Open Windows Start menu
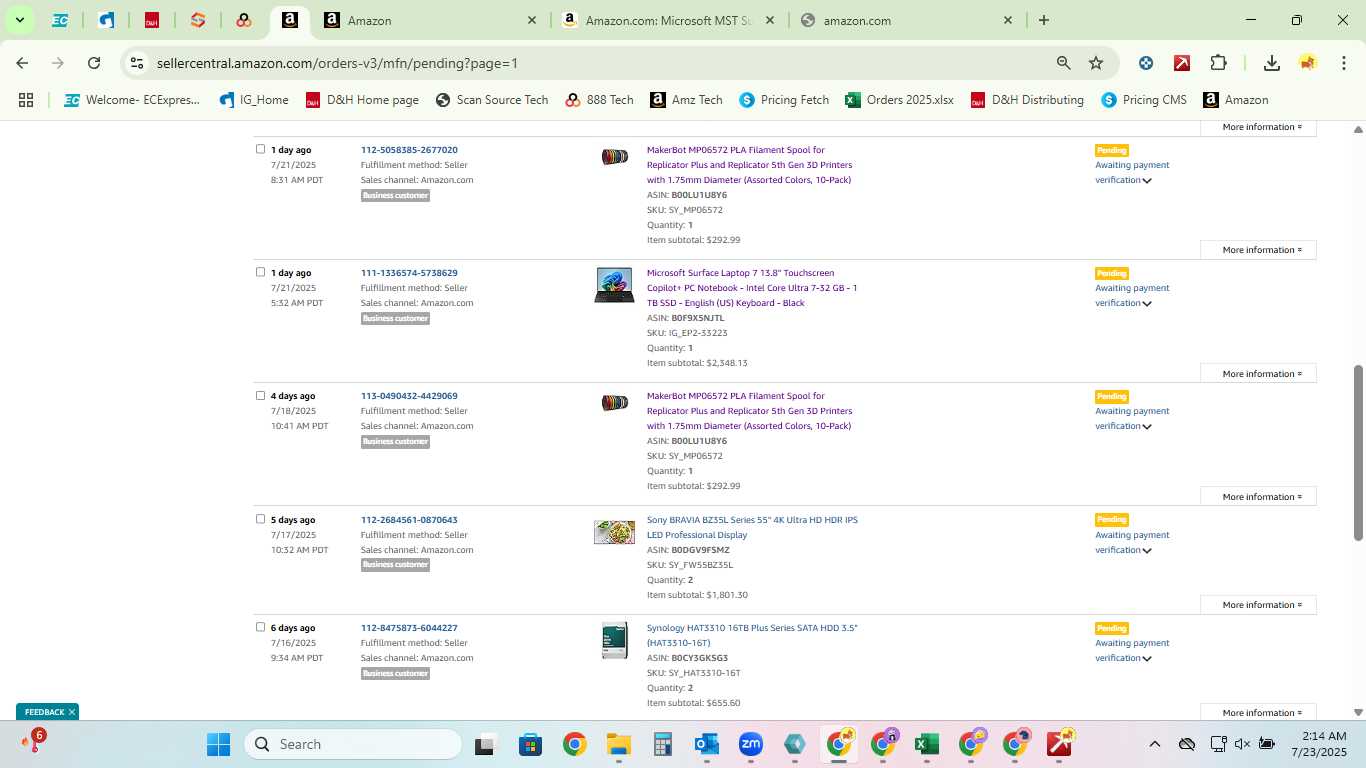The image size is (1366, 768). [218, 744]
